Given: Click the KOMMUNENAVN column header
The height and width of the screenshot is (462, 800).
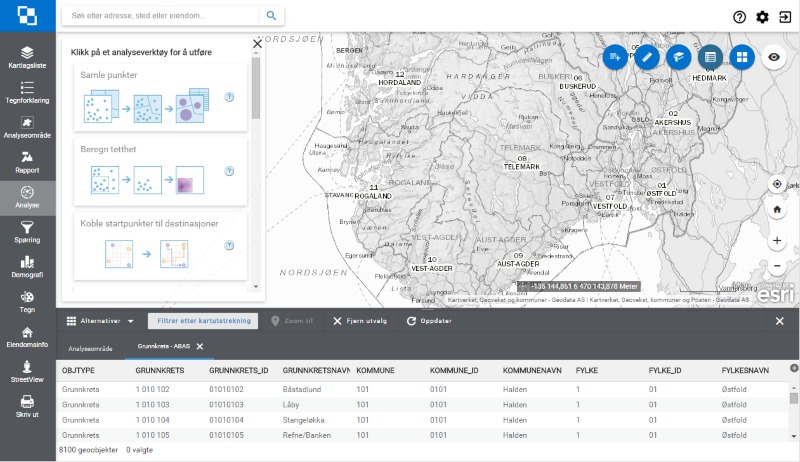Looking at the screenshot, I should [532, 370].
